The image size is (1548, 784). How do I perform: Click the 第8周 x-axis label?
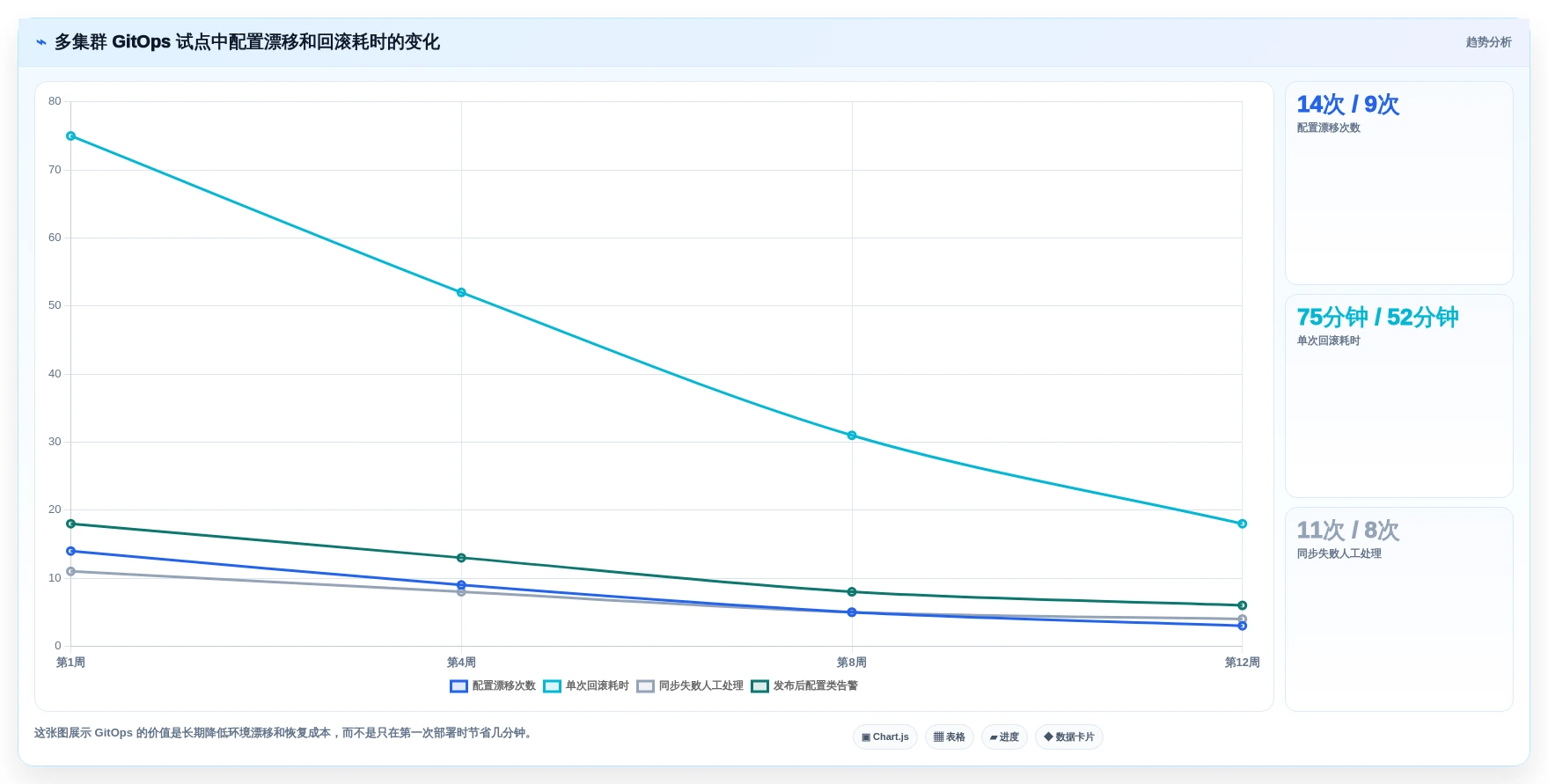[852, 663]
